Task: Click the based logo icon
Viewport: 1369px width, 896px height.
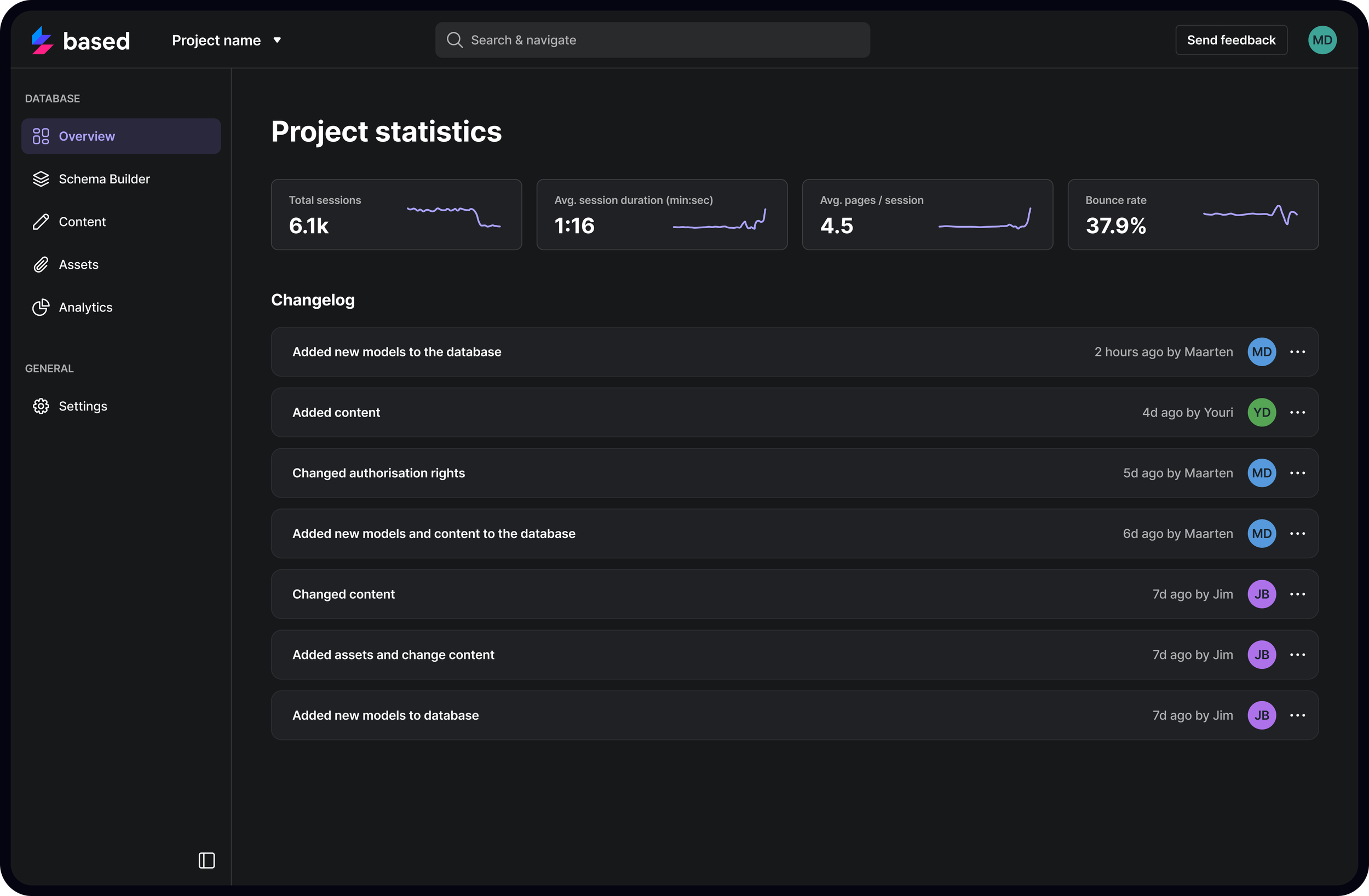Action: pyautogui.click(x=42, y=41)
